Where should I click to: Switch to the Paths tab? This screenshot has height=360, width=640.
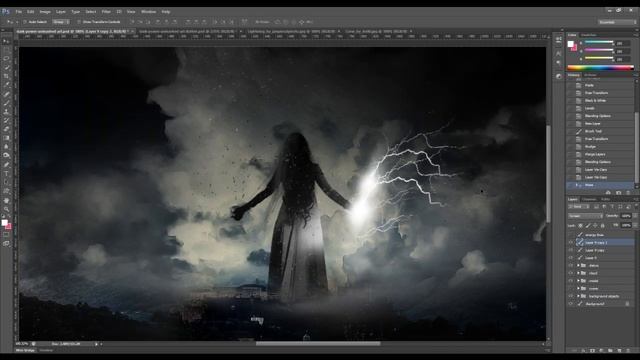606,199
